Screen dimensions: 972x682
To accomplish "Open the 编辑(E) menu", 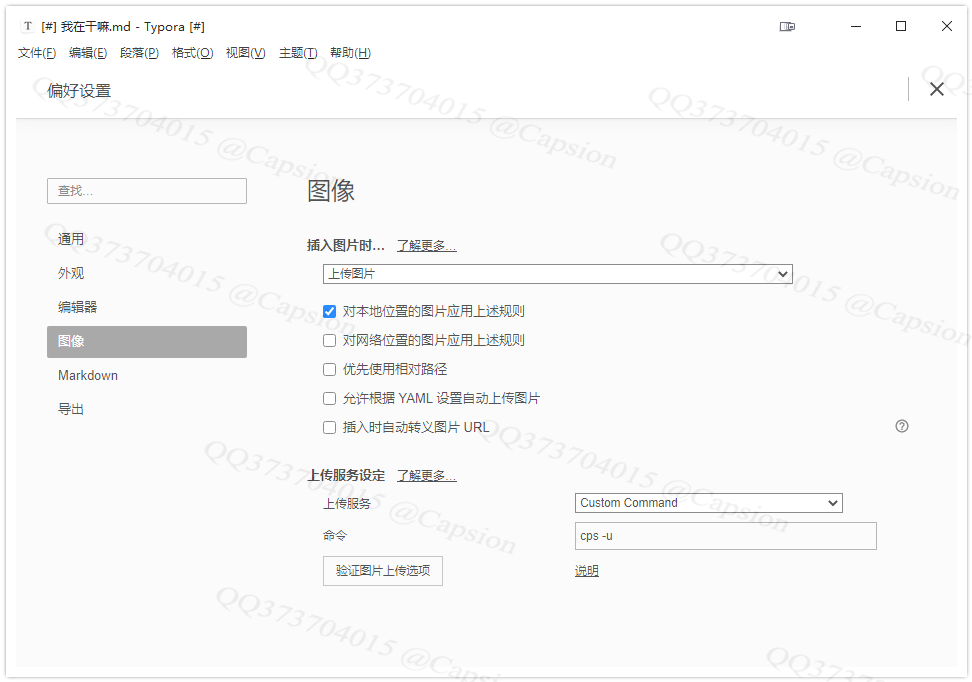I will 87,53.
